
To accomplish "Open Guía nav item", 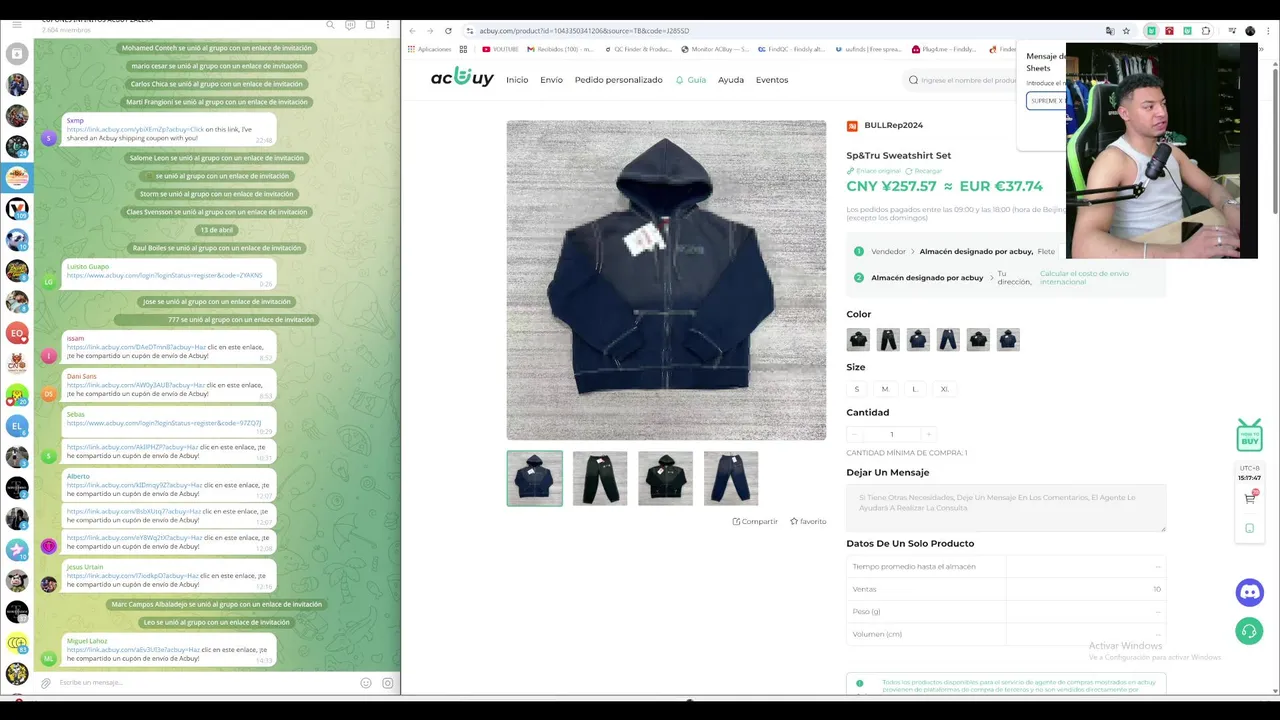I will [x=691, y=80].
